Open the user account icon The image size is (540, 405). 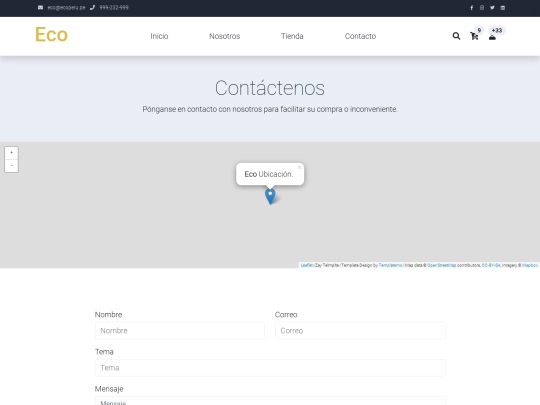coord(492,37)
